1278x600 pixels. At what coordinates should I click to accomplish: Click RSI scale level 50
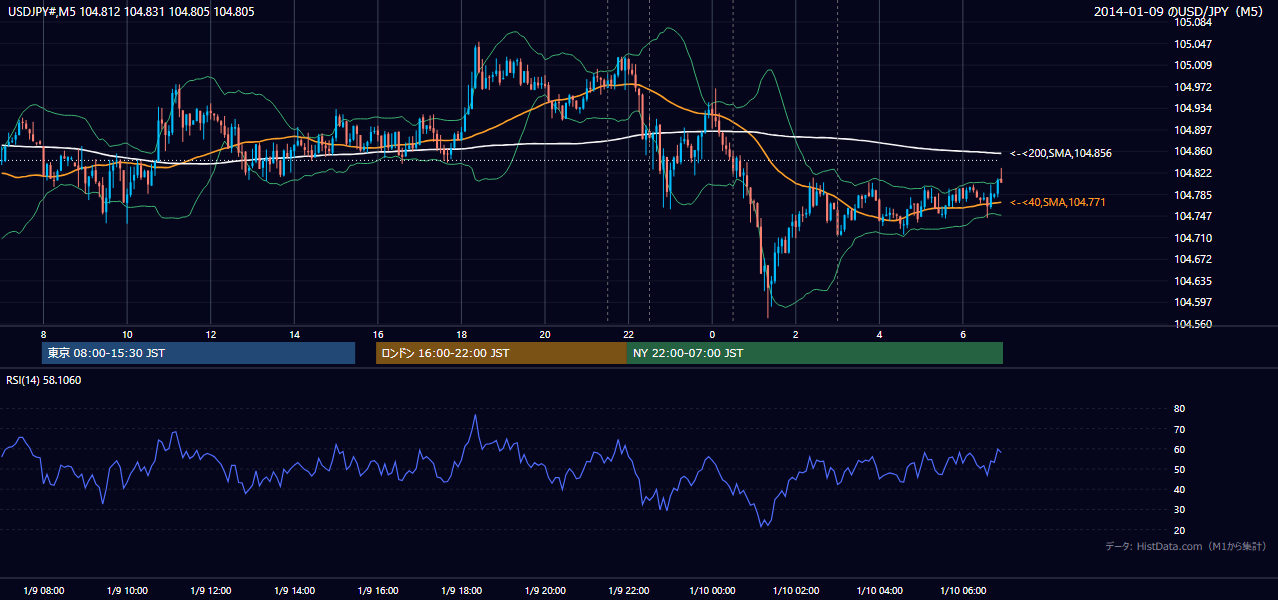pyautogui.click(x=1179, y=469)
